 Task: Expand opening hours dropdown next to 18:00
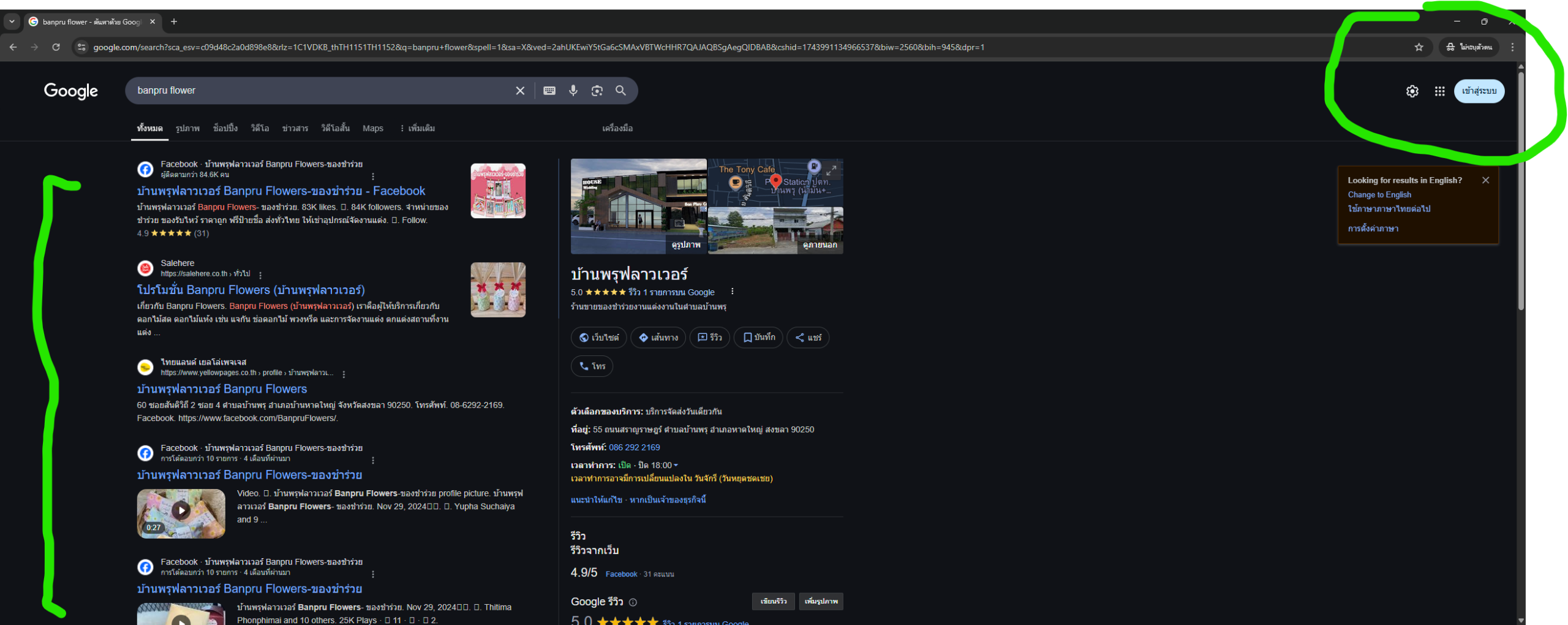coord(676,465)
